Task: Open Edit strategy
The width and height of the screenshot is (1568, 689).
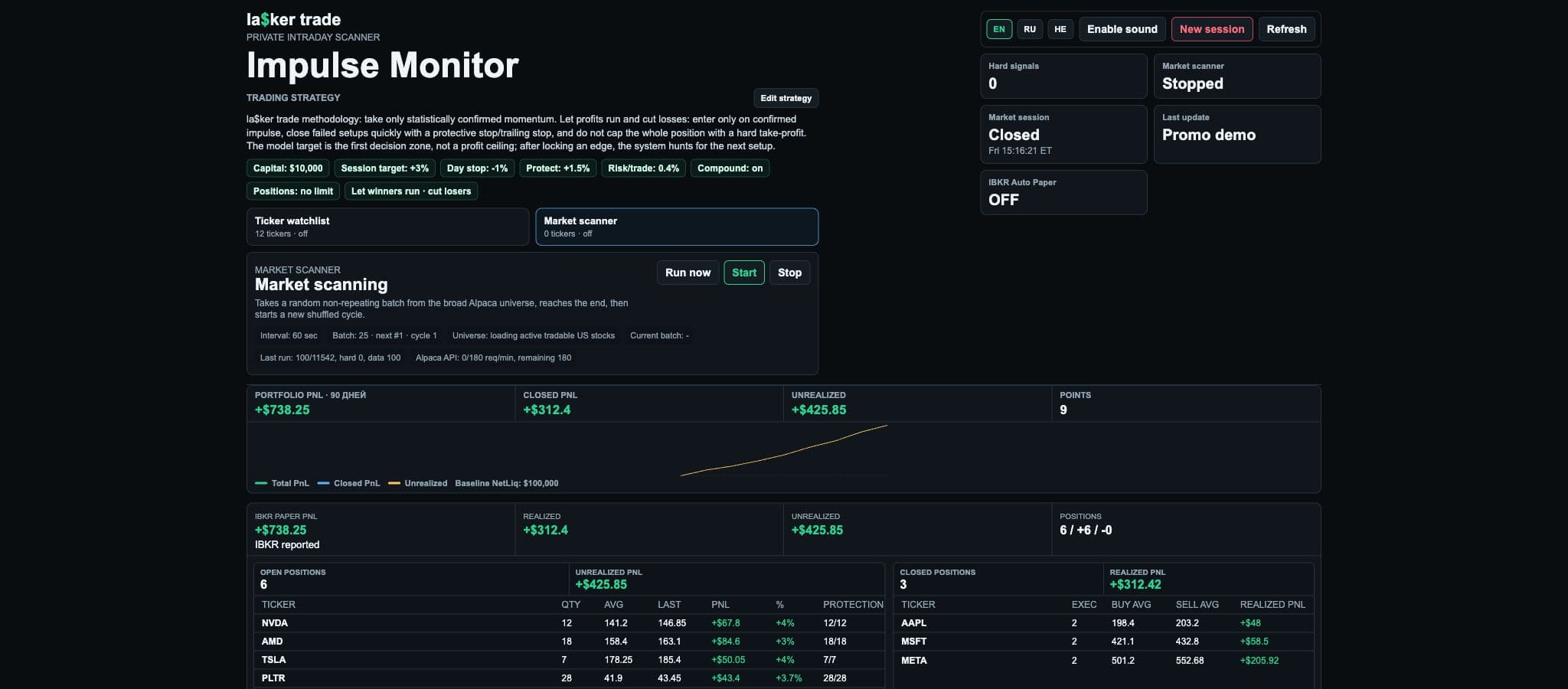Action: coord(786,98)
